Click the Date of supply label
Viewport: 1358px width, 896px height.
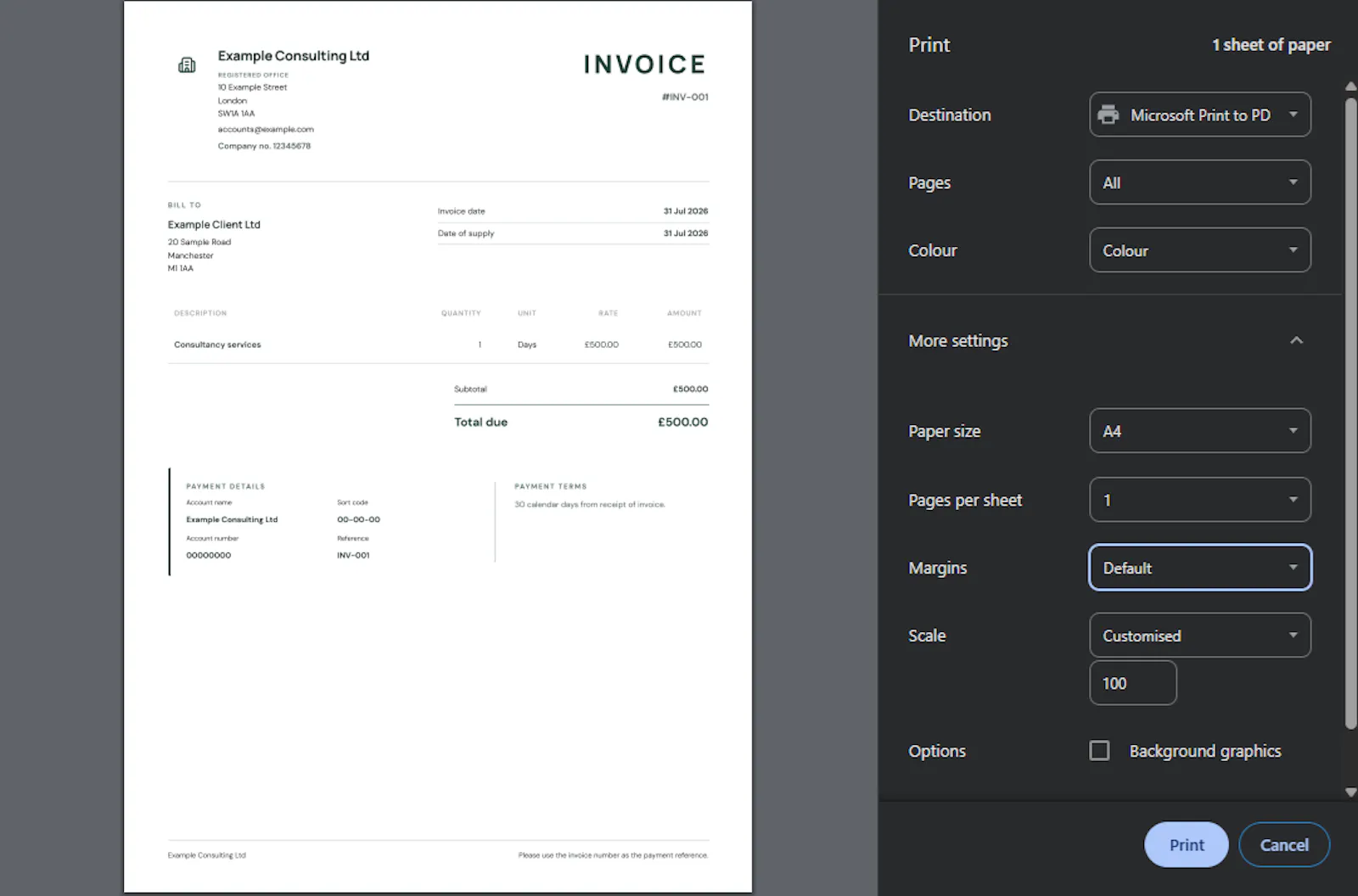(x=466, y=233)
